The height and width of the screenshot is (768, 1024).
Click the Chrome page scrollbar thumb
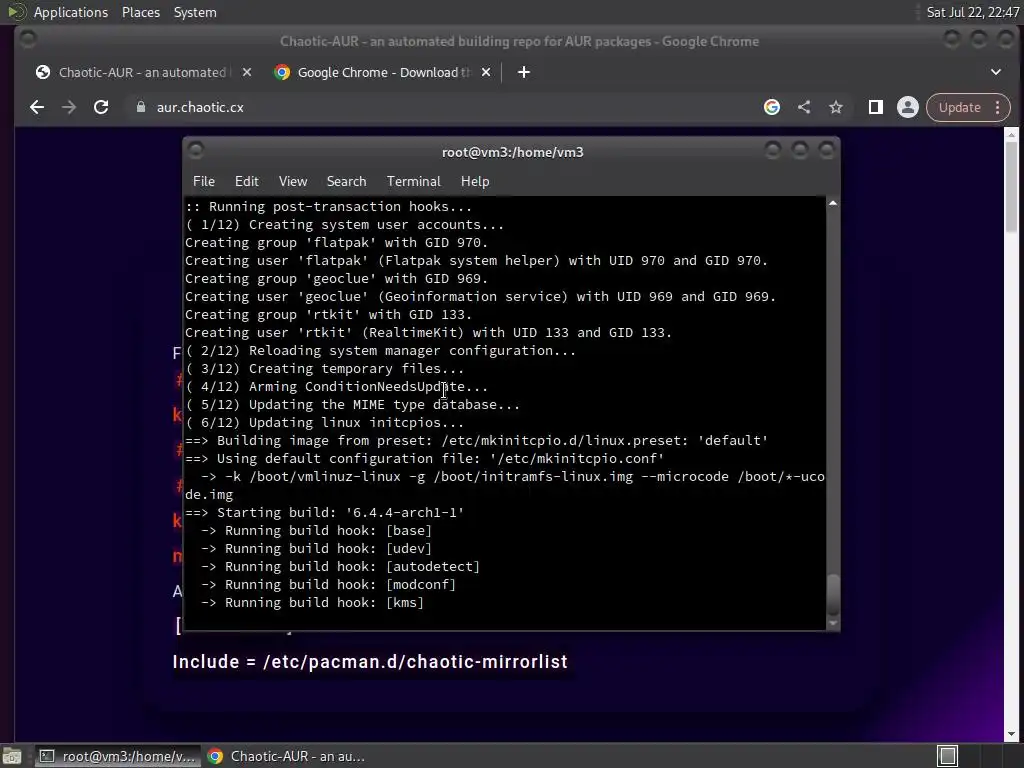click(1012, 186)
